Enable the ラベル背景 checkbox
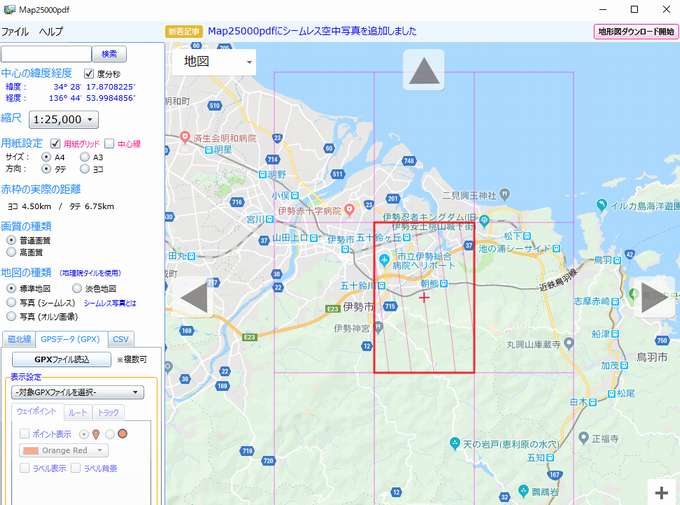The height and width of the screenshot is (505, 680). click(x=76, y=468)
